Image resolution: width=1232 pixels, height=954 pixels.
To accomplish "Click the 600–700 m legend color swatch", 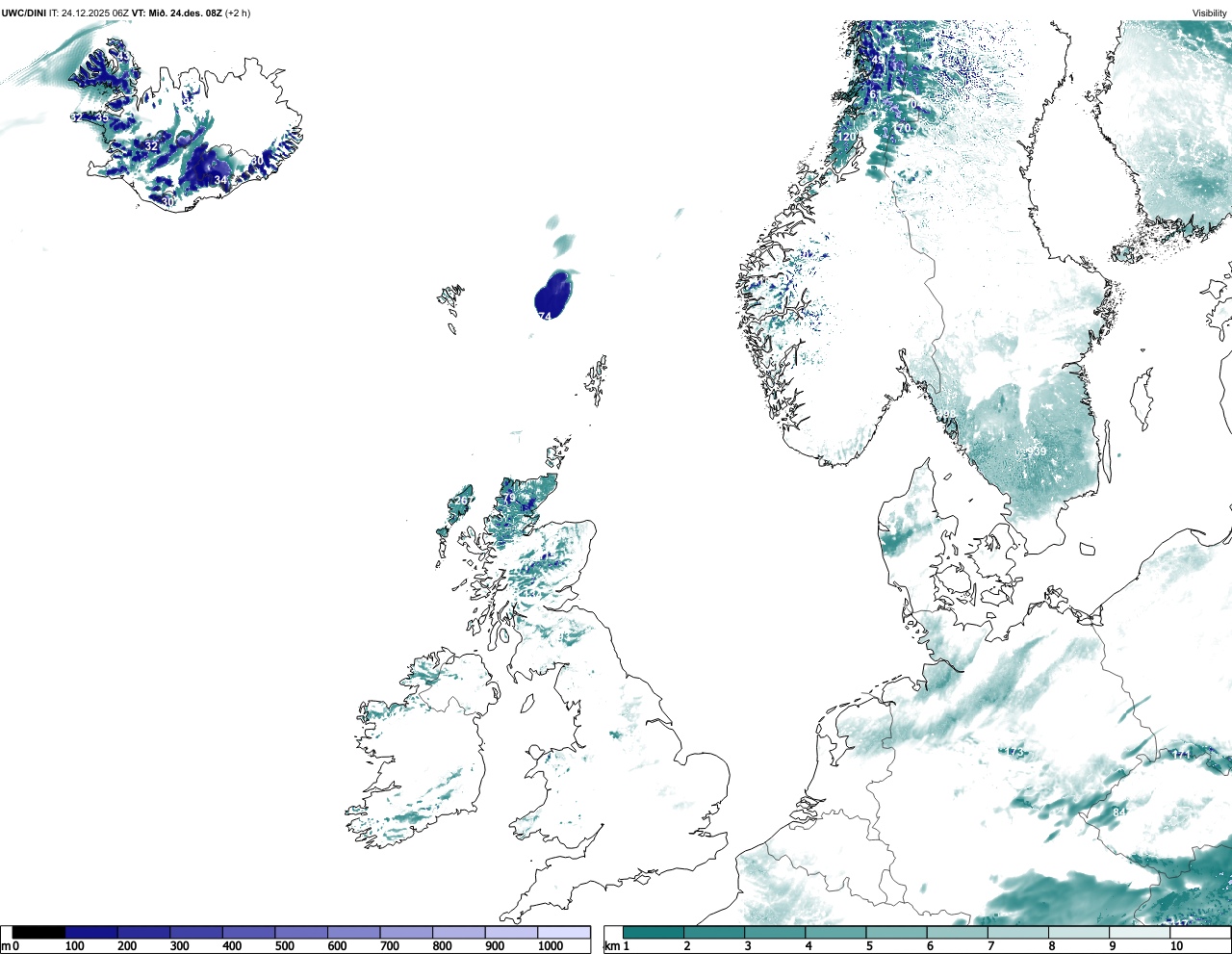I will [354, 932].
